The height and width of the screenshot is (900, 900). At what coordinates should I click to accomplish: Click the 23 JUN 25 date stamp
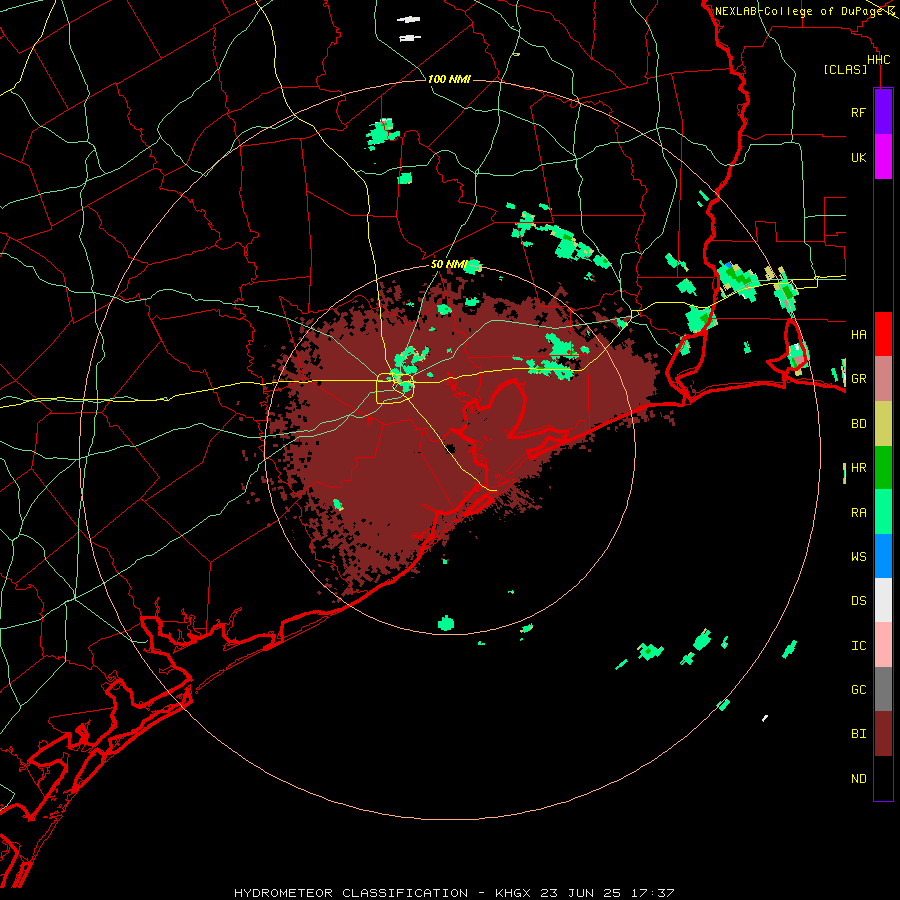(x=580, y=893)
